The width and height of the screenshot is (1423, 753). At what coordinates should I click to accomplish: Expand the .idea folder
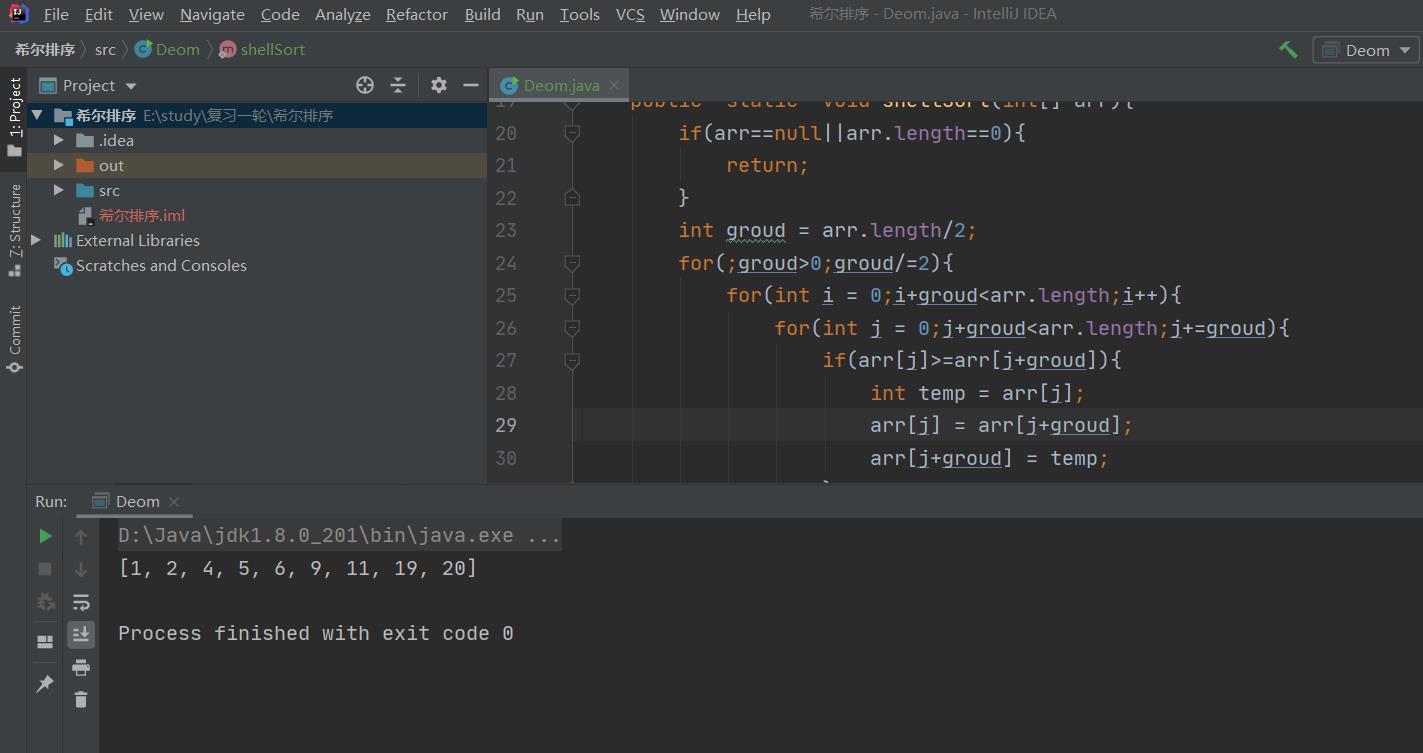click(x=59, y=140)
